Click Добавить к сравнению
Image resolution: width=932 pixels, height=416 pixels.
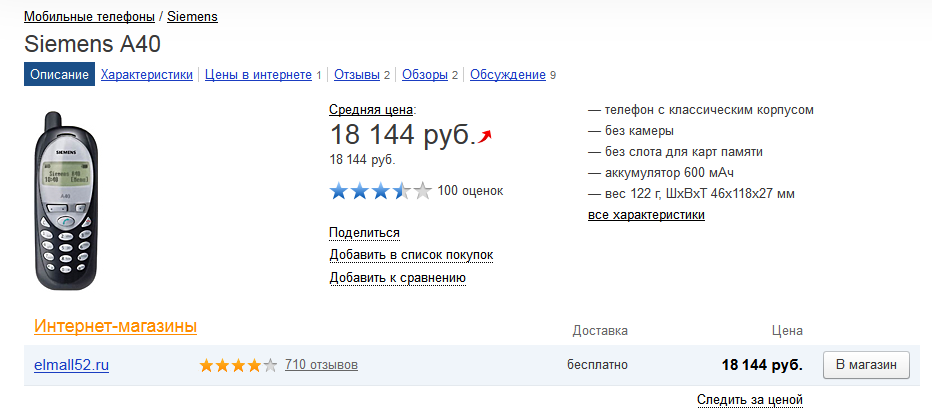point(398,278)
